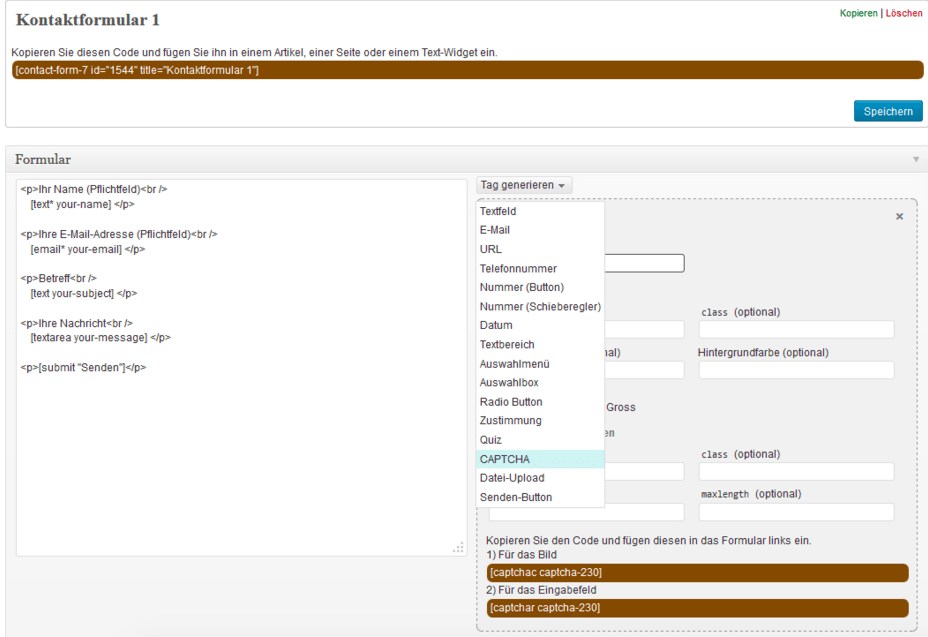Click the Kontaktformular 1 title

[x=88, y=20]
